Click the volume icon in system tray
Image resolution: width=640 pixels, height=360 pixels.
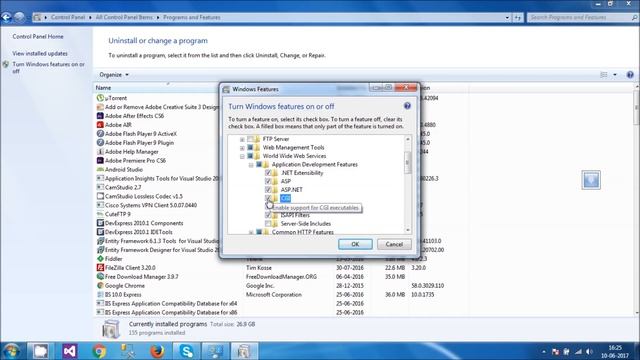point(589,351)
